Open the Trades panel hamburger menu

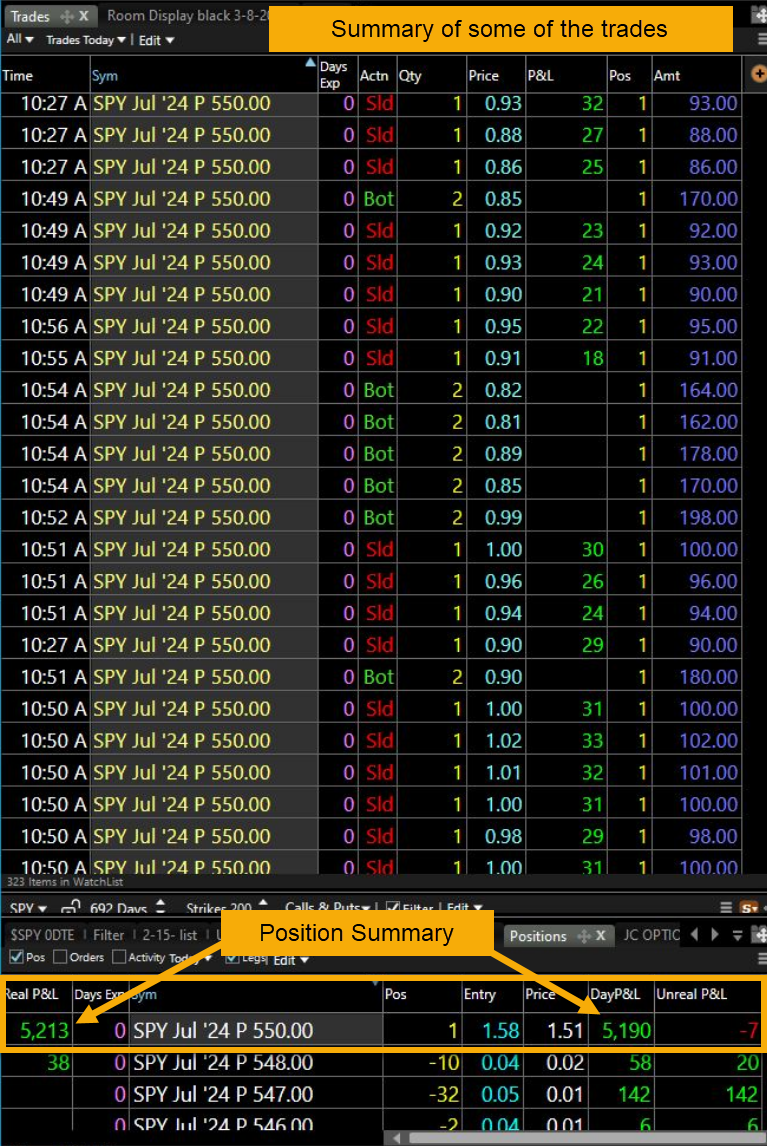(761, 39)
